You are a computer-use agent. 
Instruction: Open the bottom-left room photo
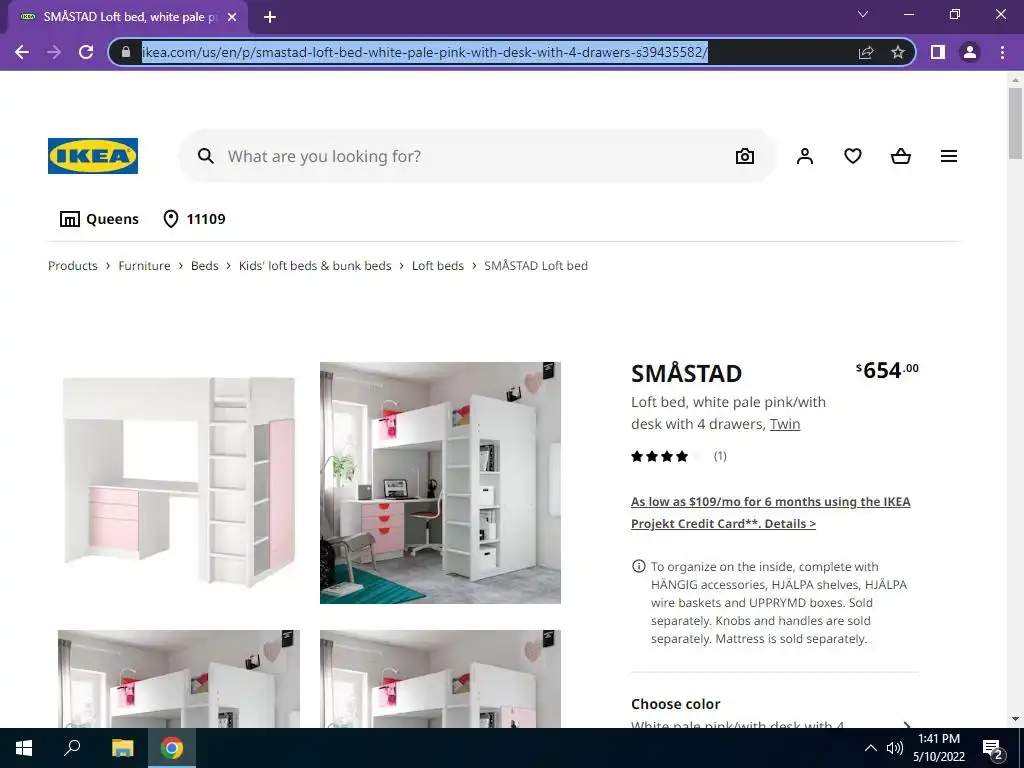click(179, 679)
